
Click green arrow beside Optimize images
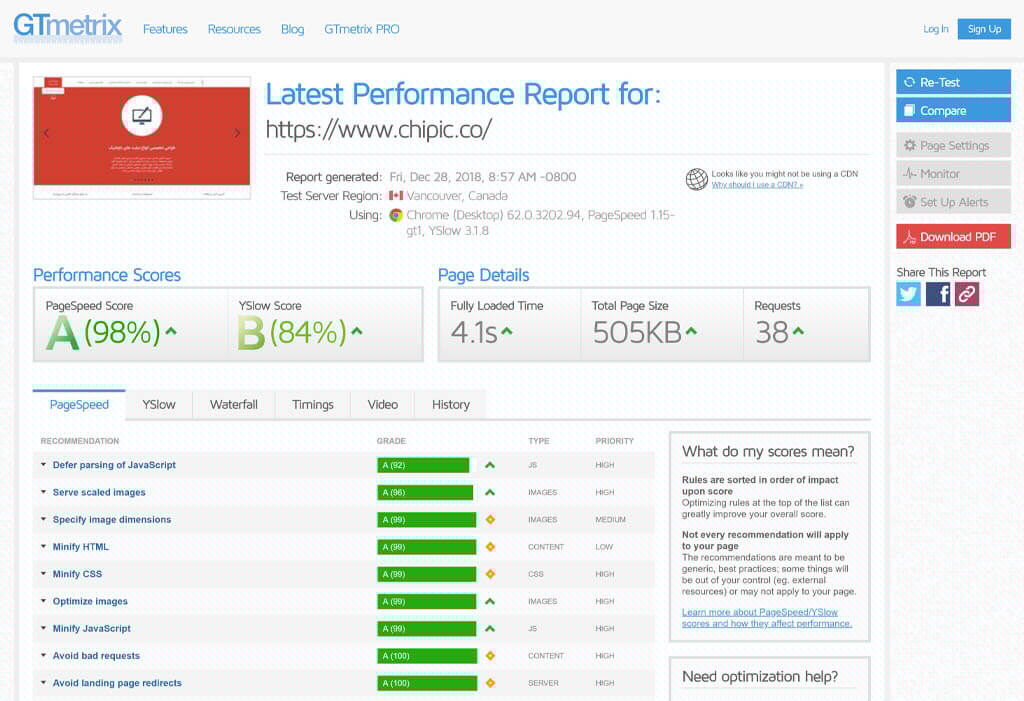(x=490, y=601)
